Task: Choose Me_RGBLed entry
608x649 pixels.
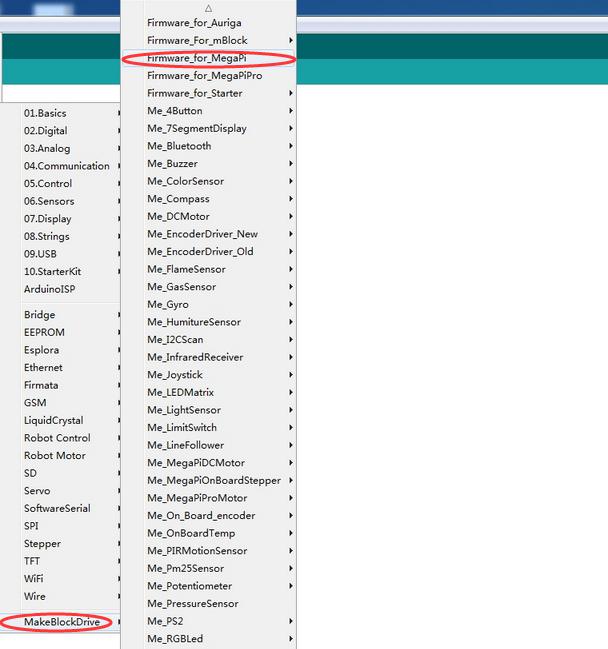Action: (x=209, y=639)
